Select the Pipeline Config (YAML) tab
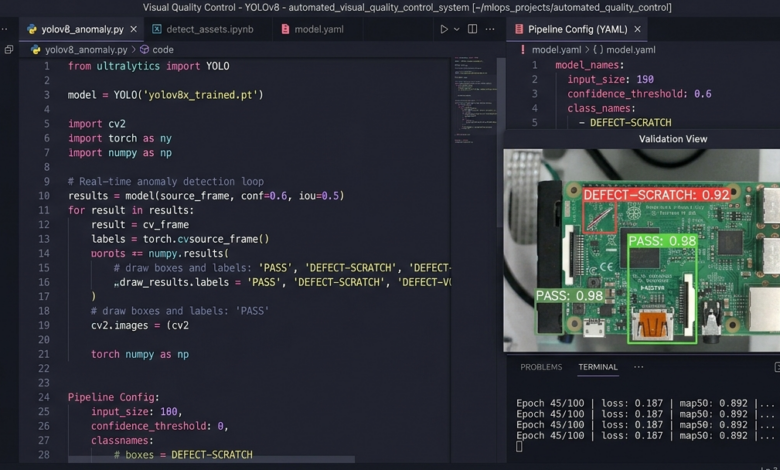 coord(577,29)
